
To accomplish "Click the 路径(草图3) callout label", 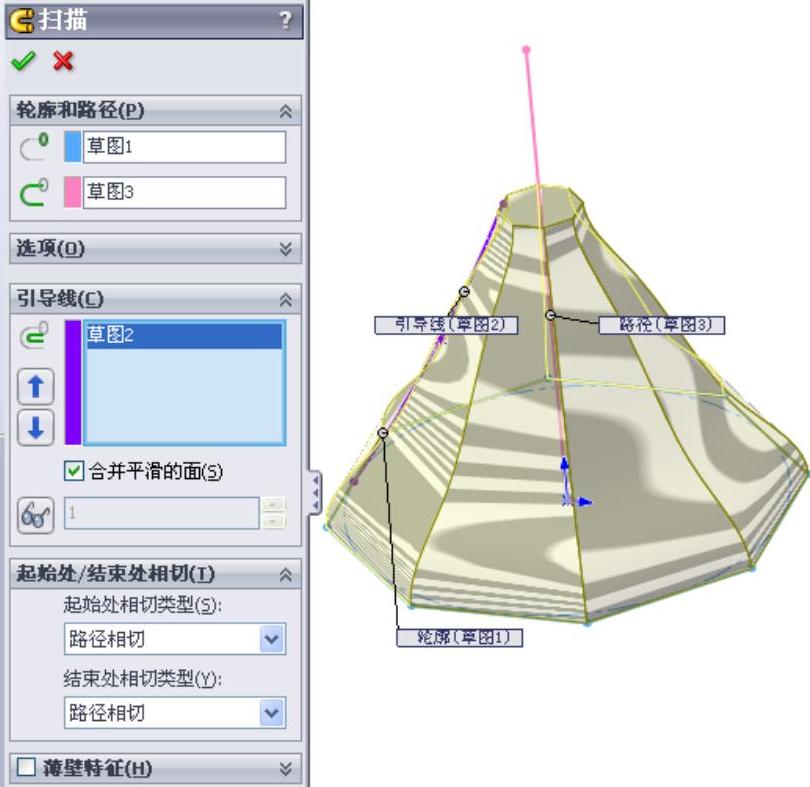I will [662, 325].
